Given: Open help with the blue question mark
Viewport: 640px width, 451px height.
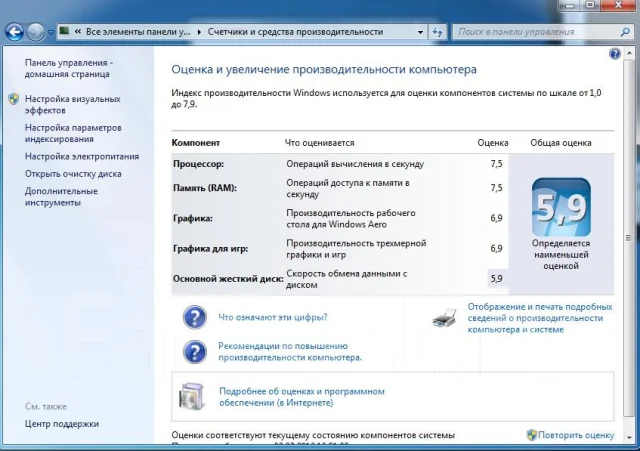Looking at the screenshot, I should (x=615, y=54).
